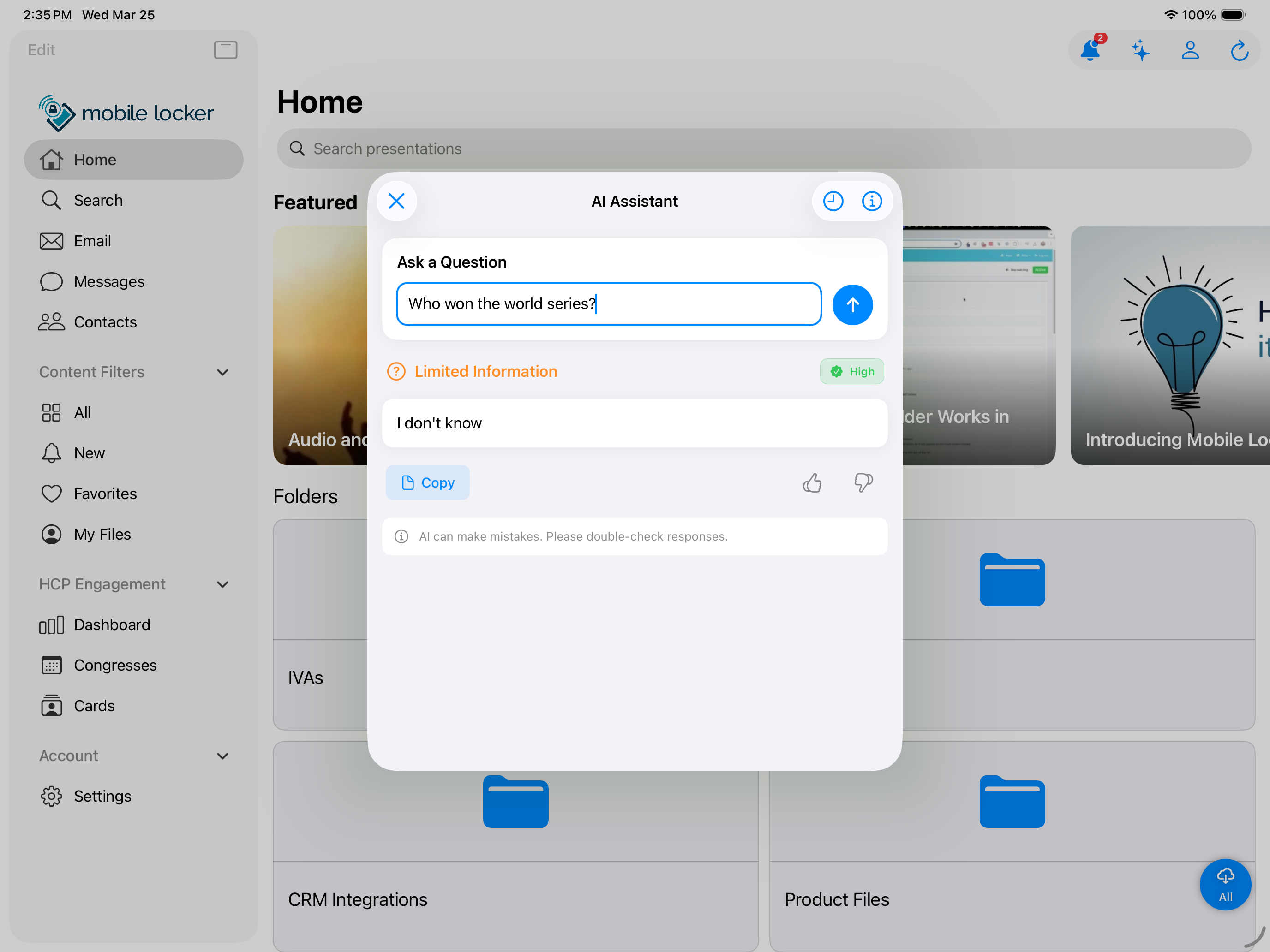This screenshot has width=1270, height=952.
Task: Collapse the HCP Engagement section
Action: [223, 584]
